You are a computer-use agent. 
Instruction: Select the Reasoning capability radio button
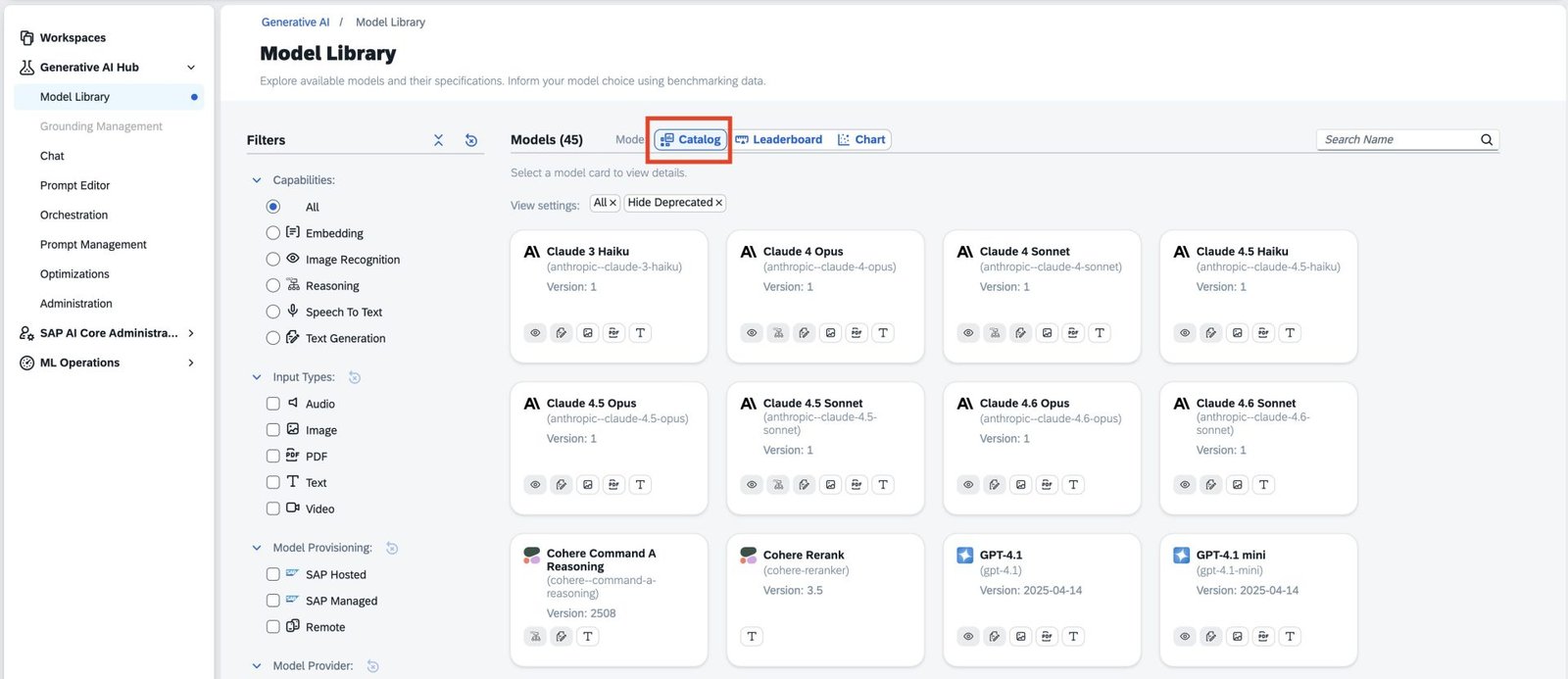273,286
